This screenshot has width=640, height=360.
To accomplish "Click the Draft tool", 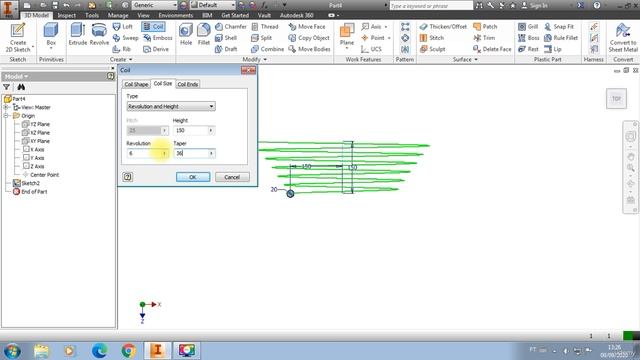I will pos(226,49).
